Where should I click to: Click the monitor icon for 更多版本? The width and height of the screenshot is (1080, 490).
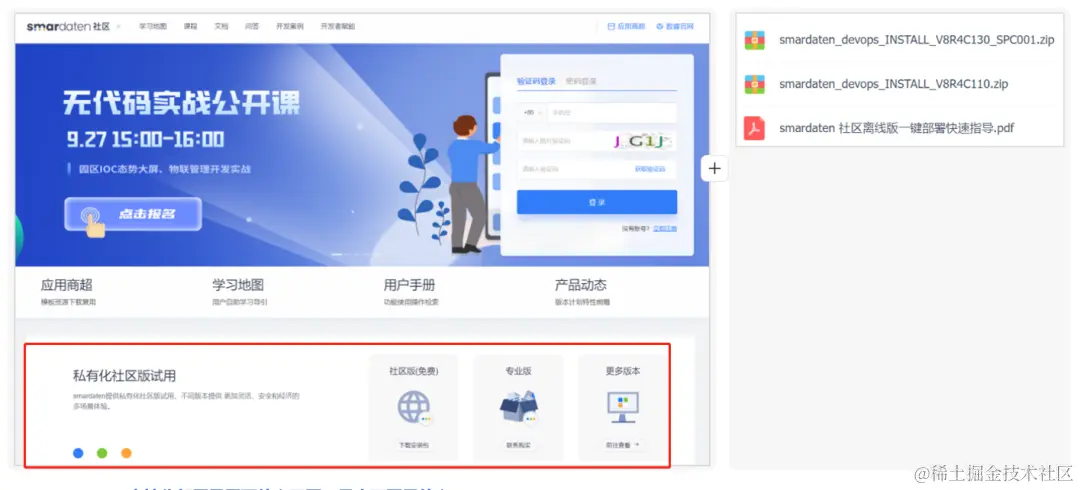(623, 407)
